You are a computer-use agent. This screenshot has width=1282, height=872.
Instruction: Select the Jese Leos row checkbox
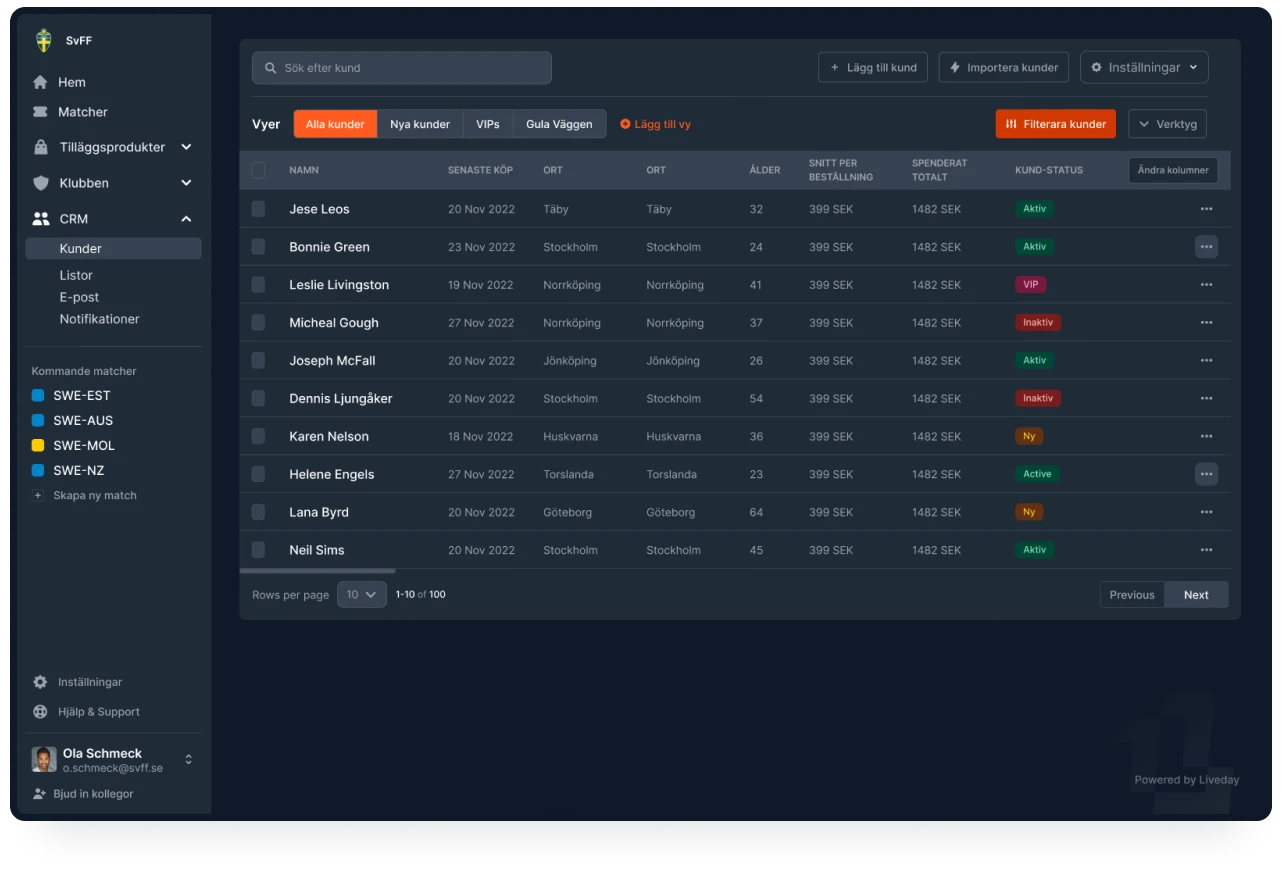(x=258, y=209)
